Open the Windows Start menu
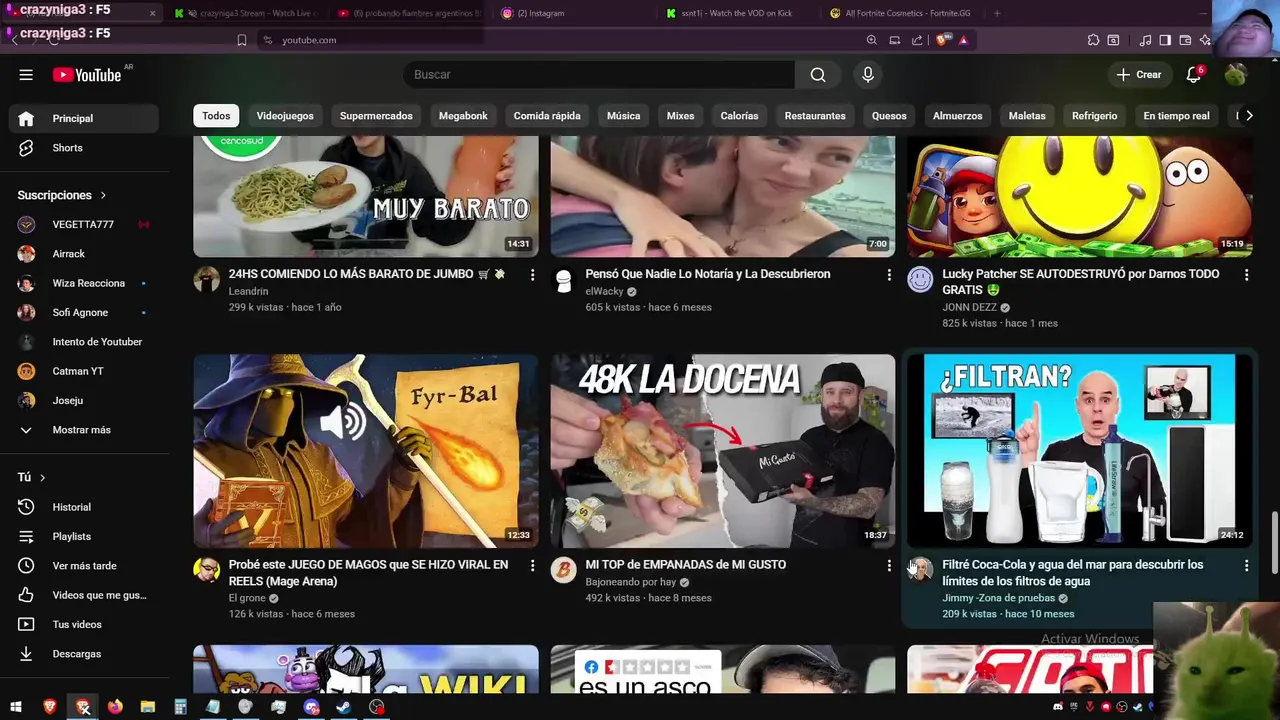 click(17, 707)
